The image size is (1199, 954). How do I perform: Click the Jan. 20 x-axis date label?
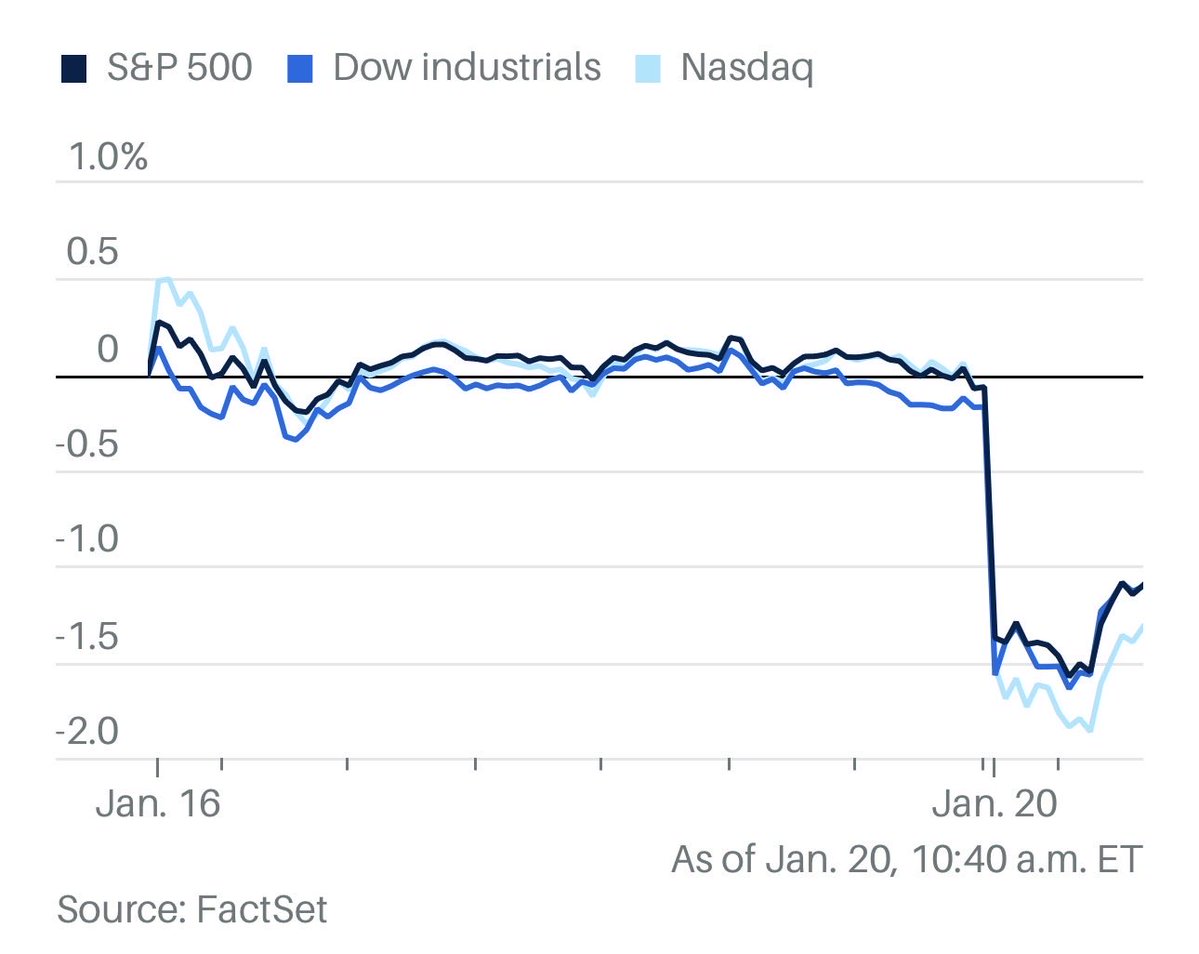pos(995,805)
